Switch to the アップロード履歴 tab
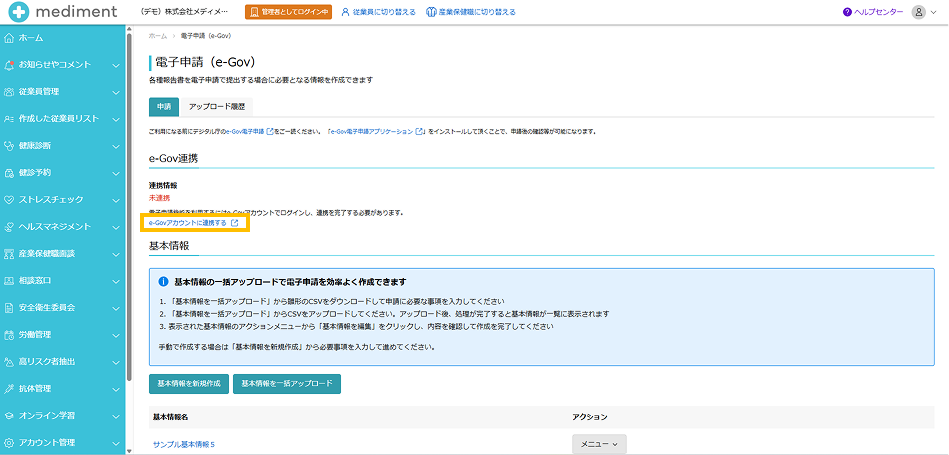This screenshot has width=949, height=455. (x=217, y=106)
